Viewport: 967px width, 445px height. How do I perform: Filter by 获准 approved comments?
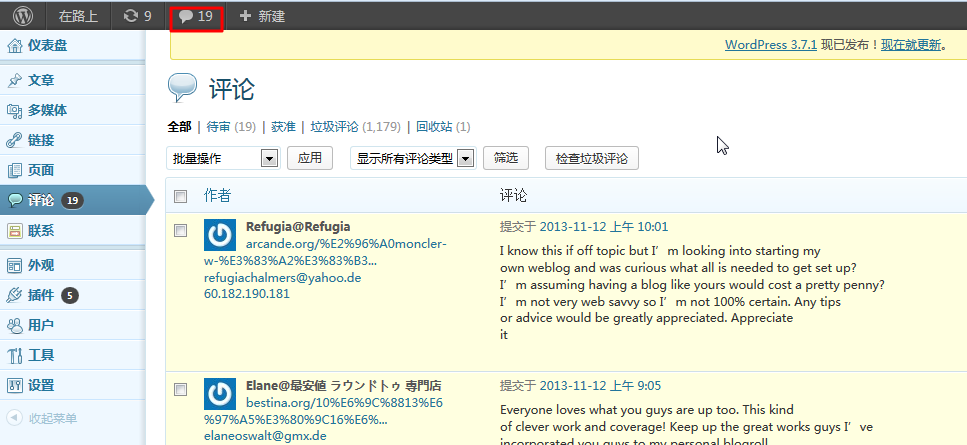(283, 127)
